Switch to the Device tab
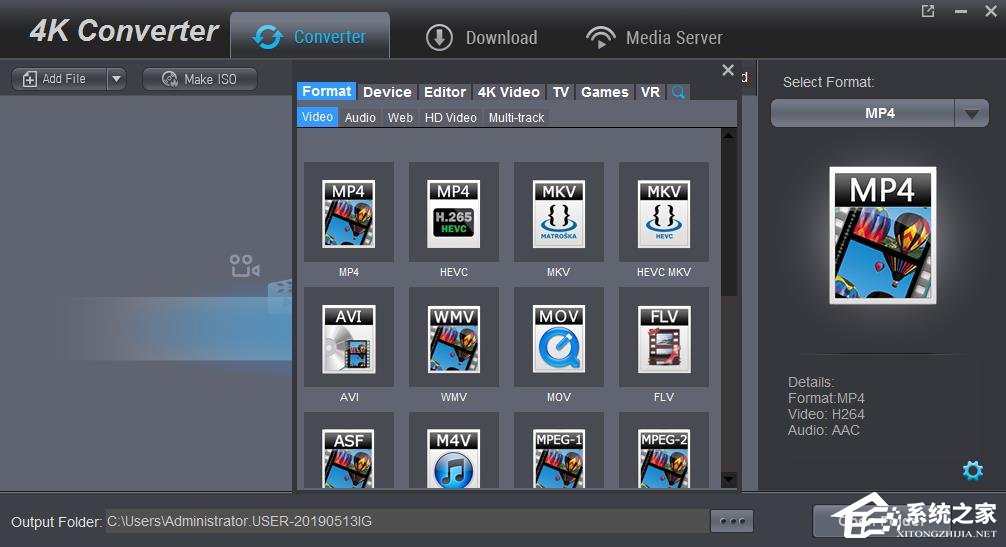 pos(387,92)
